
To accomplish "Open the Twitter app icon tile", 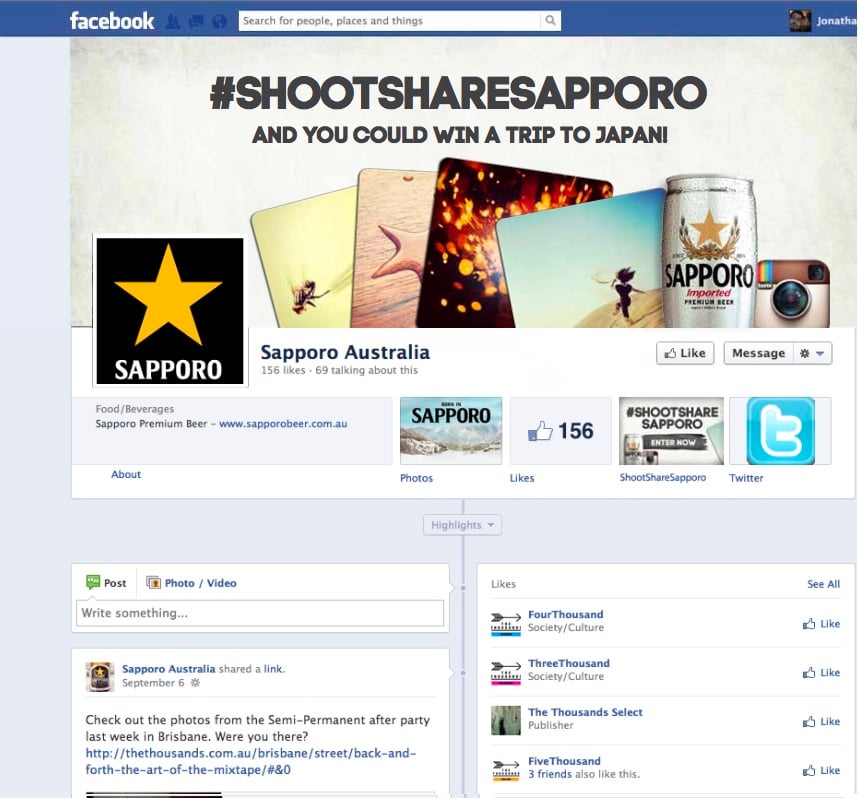I will pyautogui.click(x=780, y=431).
